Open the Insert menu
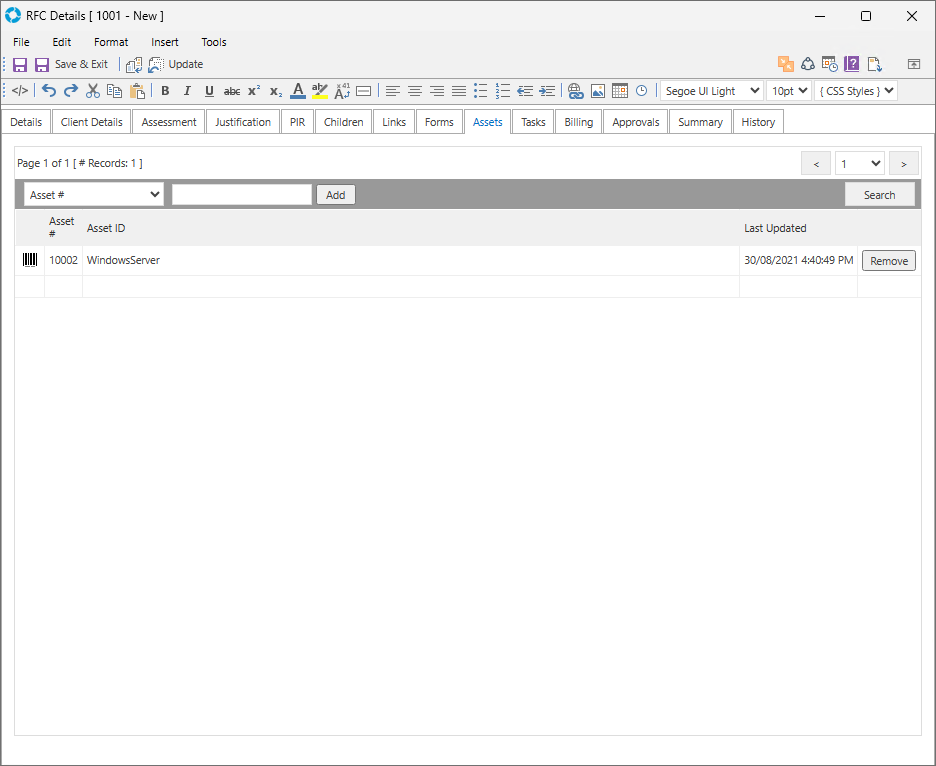 (x=165, y=42)
